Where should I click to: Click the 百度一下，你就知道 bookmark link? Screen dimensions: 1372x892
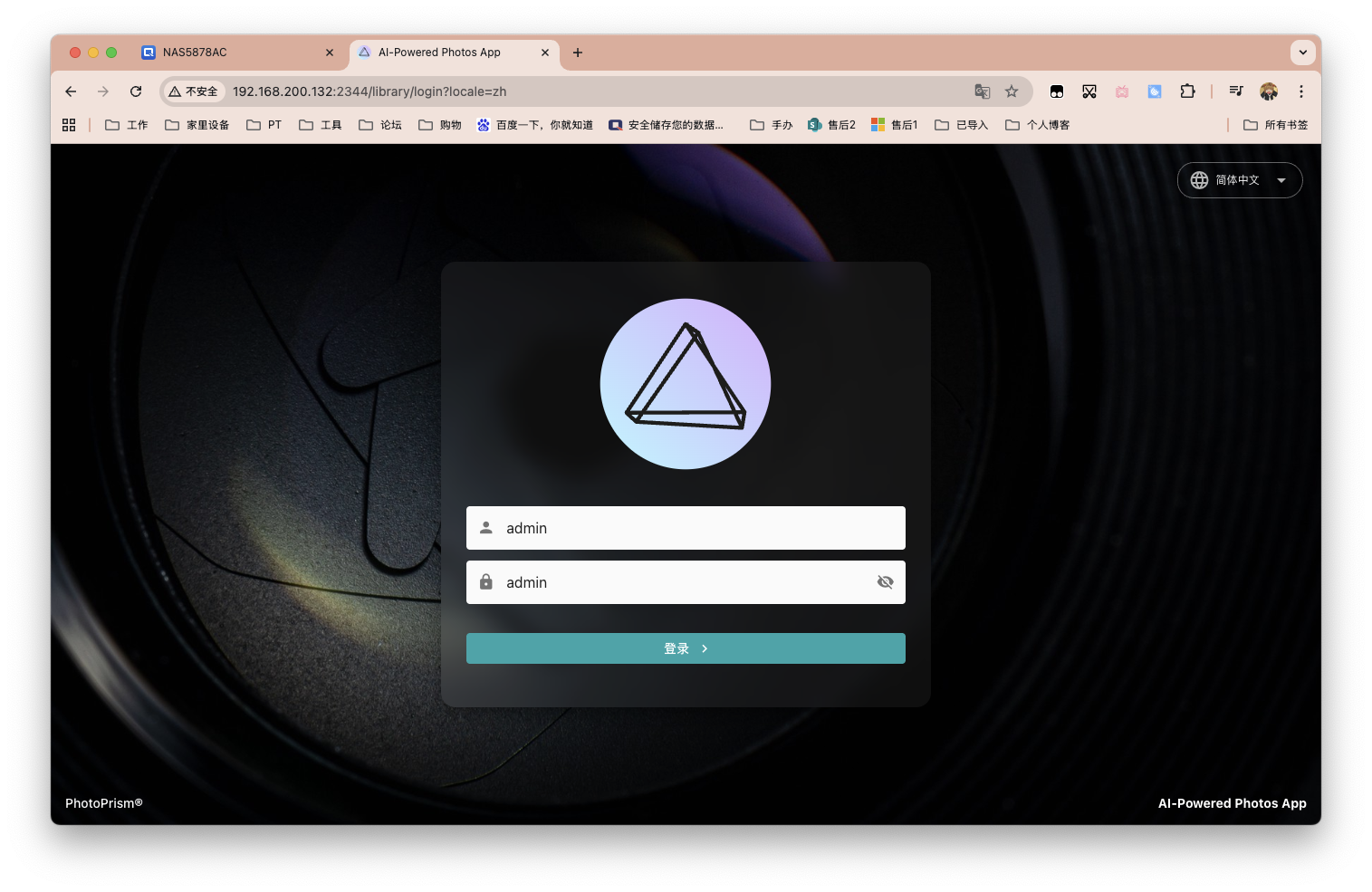[535, 125]
